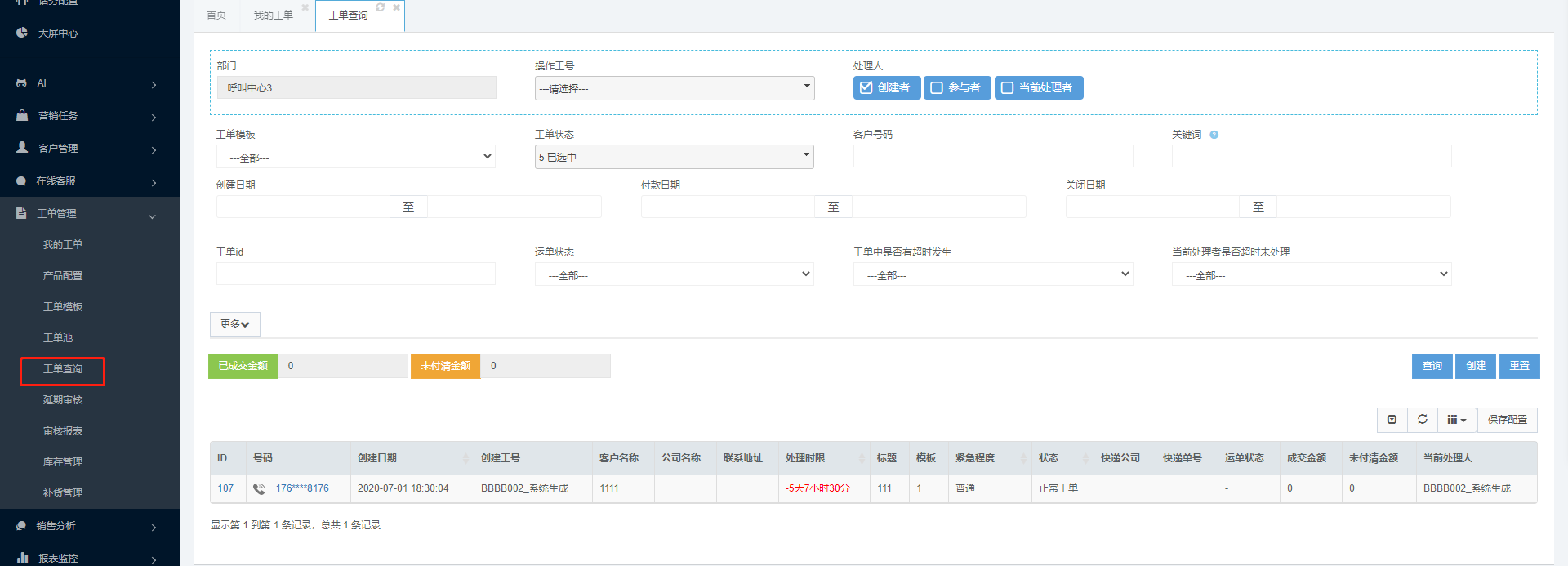This screenshot has width=1568, height=566.
Task: Click the 客户管理 person icon in sidebar
Action: coord(22,148)
